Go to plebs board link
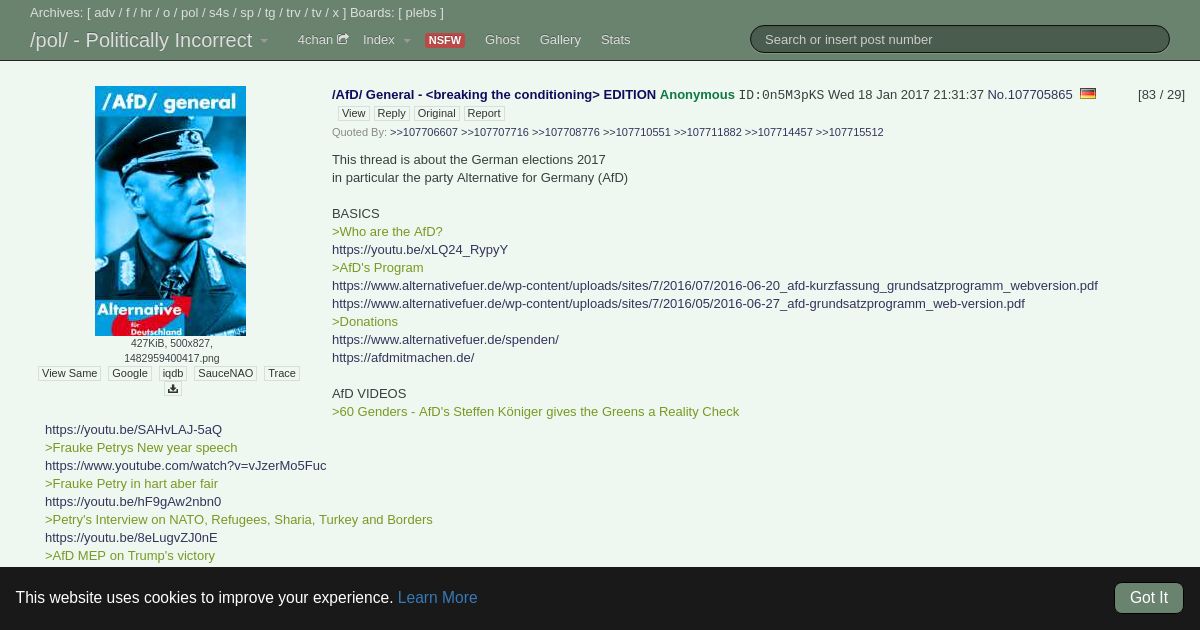1200x630 pixels. tap(421, 13)
